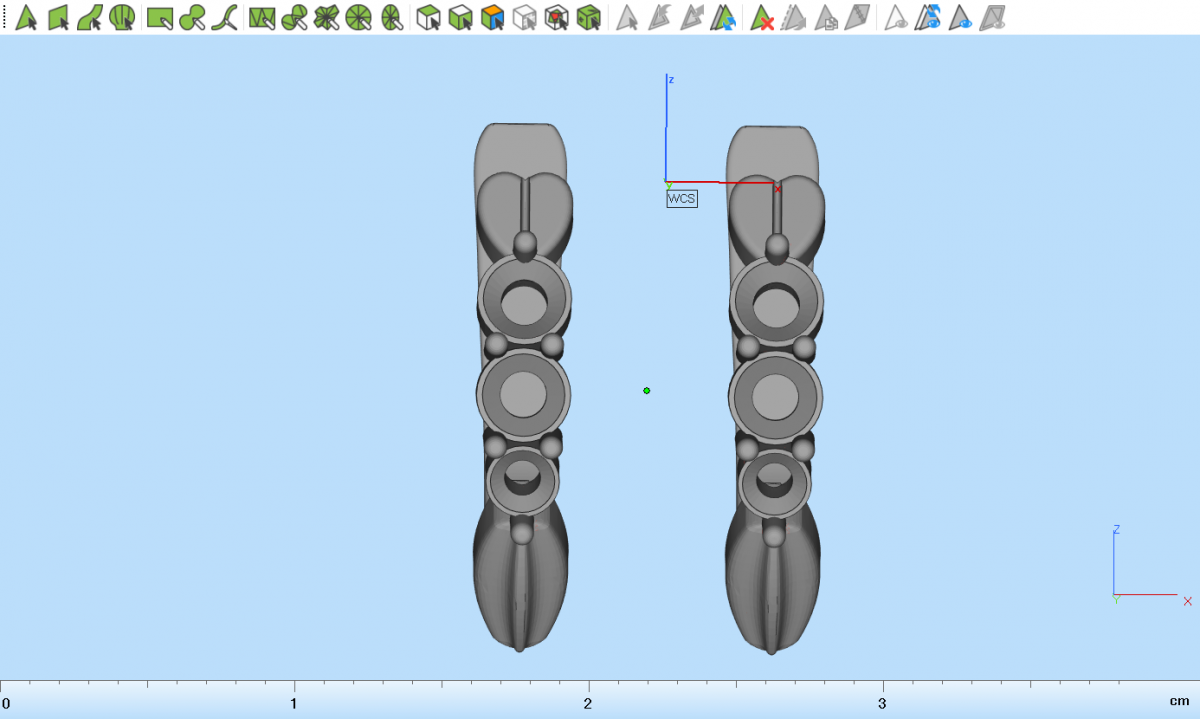This screenshot has width=1200, height=719.
Task: Click the ruler mark labeled 3
Action: click(882, 702)
